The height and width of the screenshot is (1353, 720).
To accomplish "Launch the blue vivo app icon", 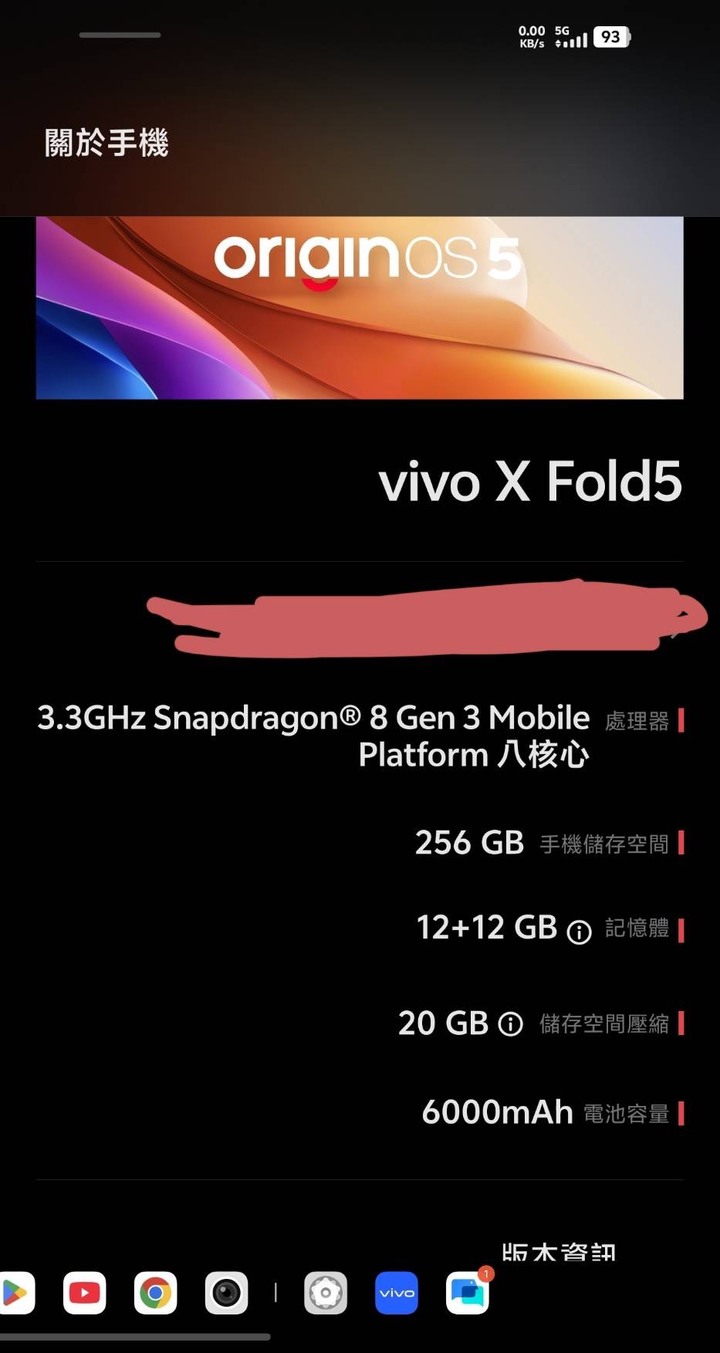I will (396, 1293).
